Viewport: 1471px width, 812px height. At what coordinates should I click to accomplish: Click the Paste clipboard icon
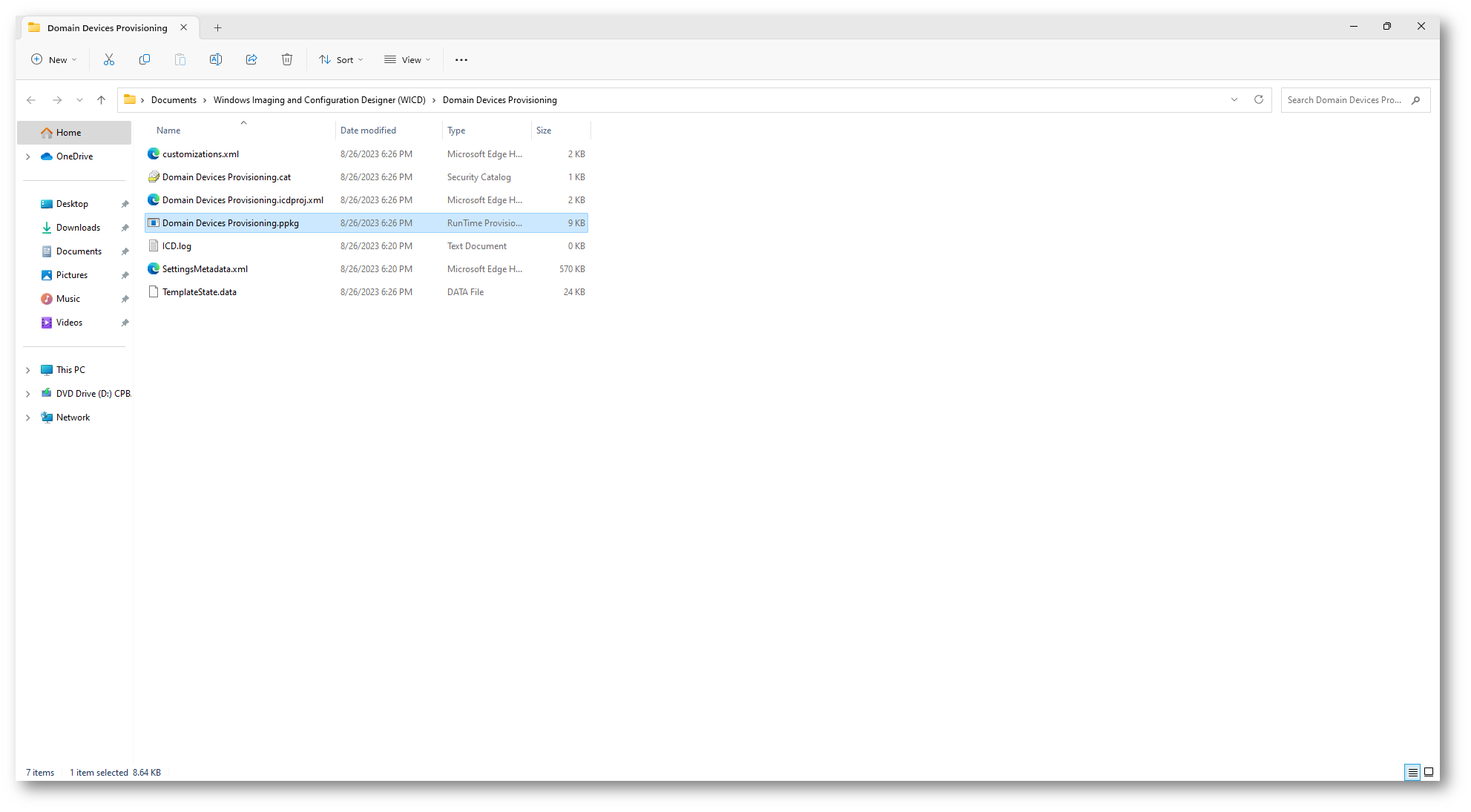pos(180,59)
